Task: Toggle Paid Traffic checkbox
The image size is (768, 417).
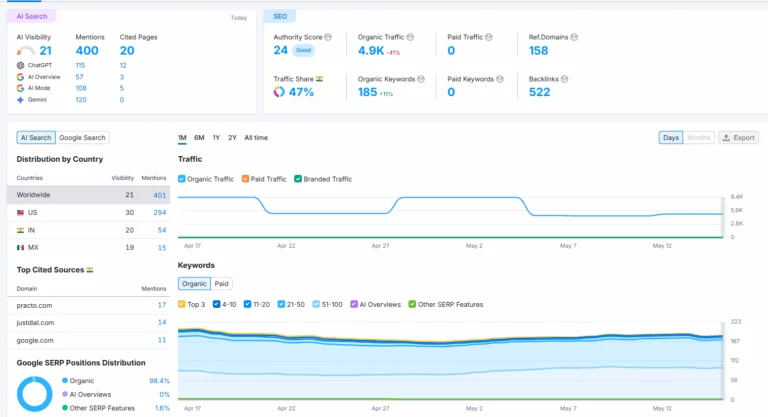Action: (x=245, y=179)
